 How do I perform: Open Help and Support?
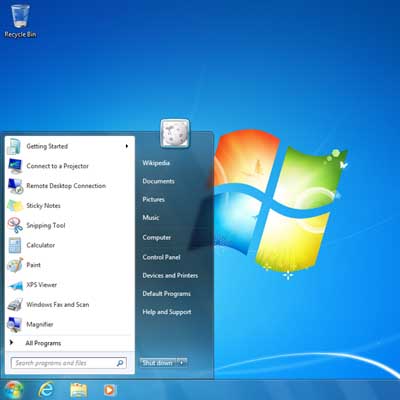click(x=167, y=312)
